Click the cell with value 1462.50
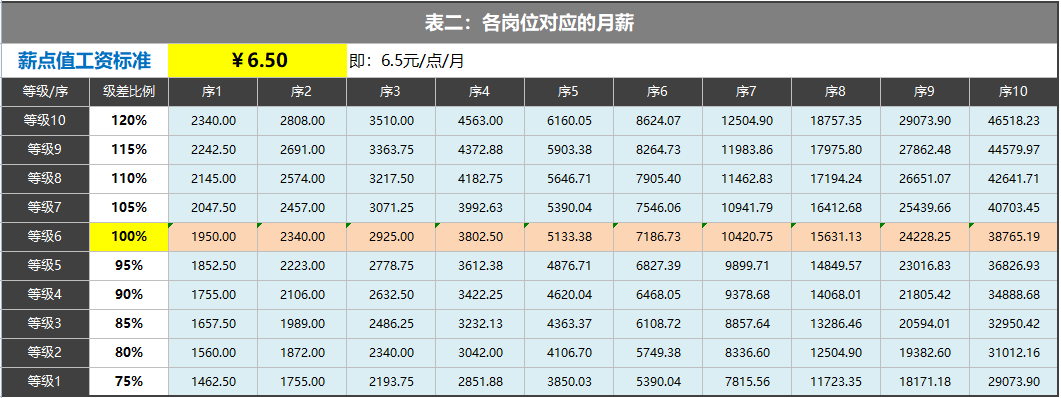 [213, 382]
